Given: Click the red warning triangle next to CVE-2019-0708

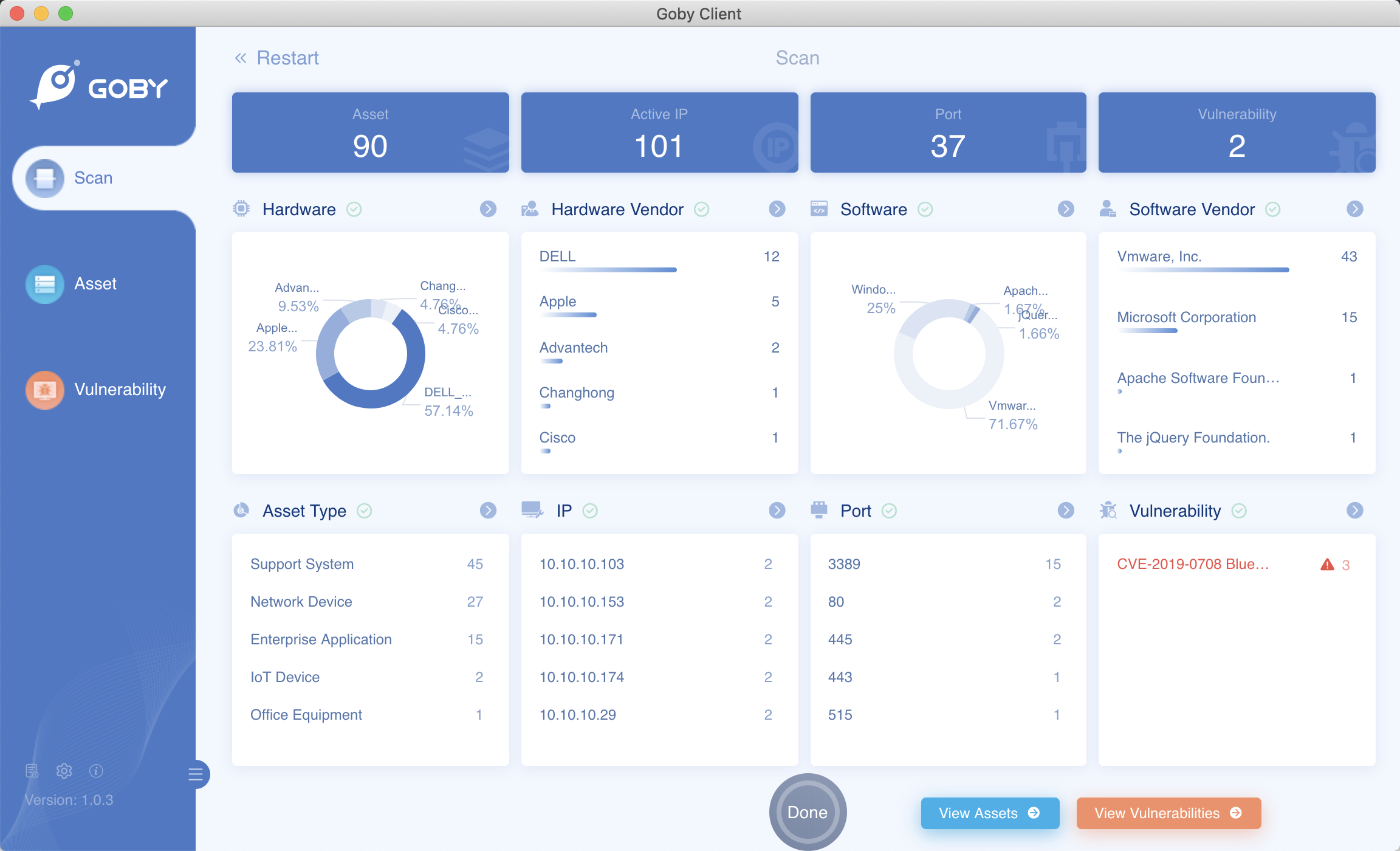Looking at the screenshot, I should (x=1327, y=565).
